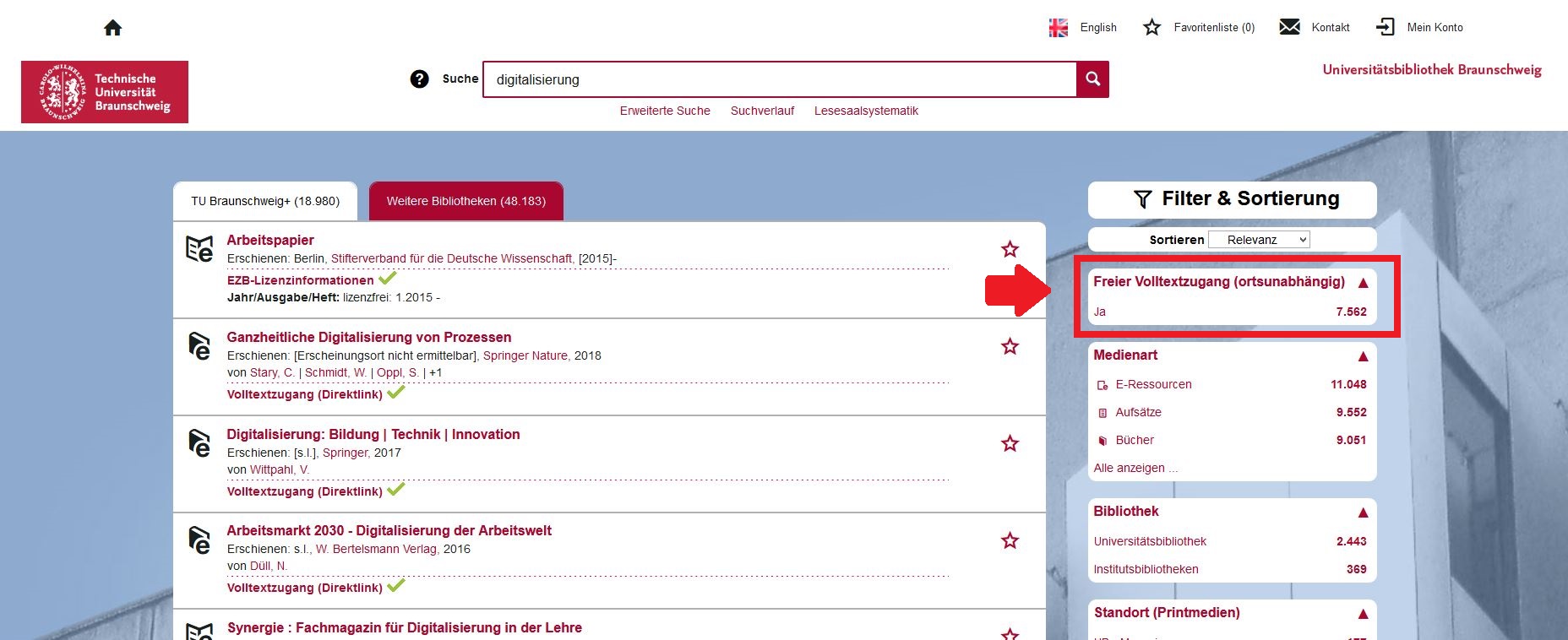Collapse the Standort (Printmedien) section

click(1363, 614)
